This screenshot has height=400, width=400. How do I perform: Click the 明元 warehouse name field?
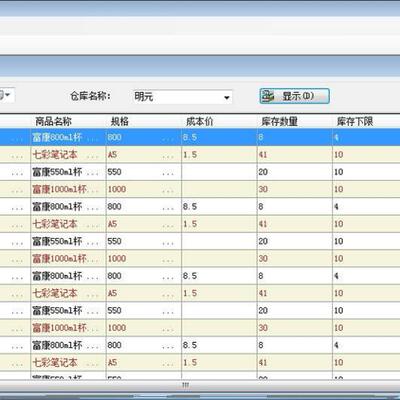point(182,97)
